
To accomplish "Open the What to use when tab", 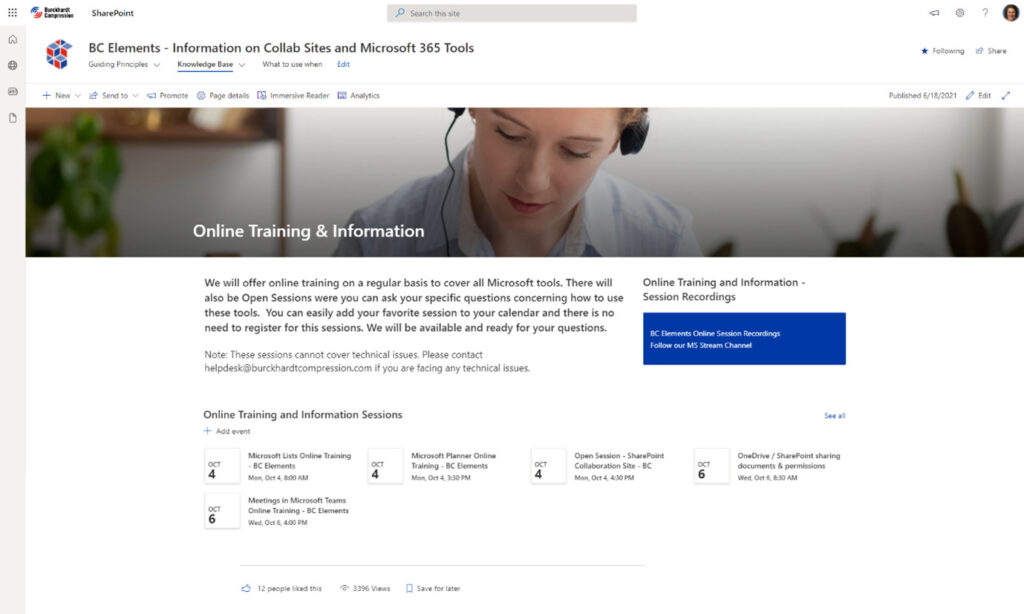I will [x=292, y=65].
